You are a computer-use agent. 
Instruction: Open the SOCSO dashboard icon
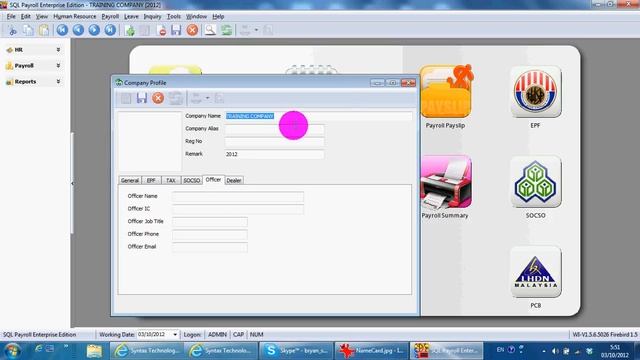[536, 182]
